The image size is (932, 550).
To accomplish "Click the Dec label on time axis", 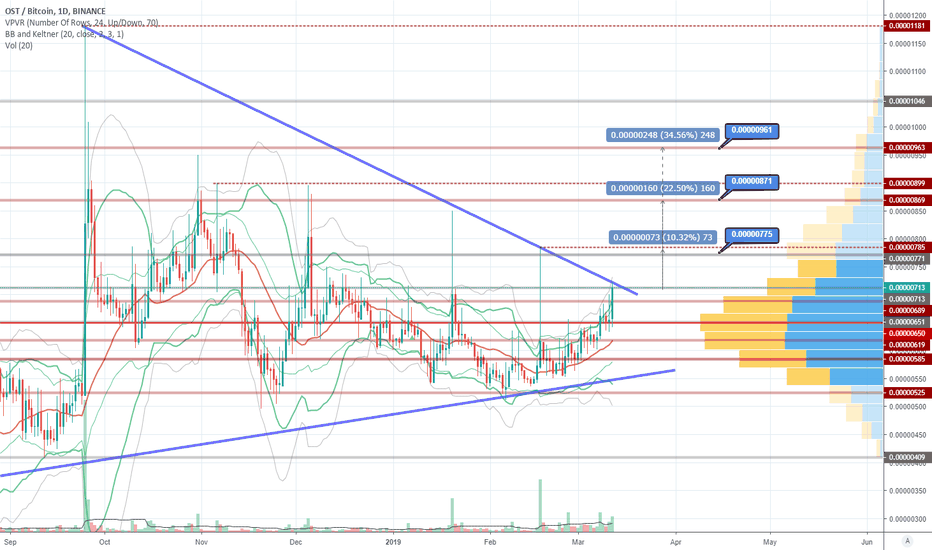I will [295, 542].
